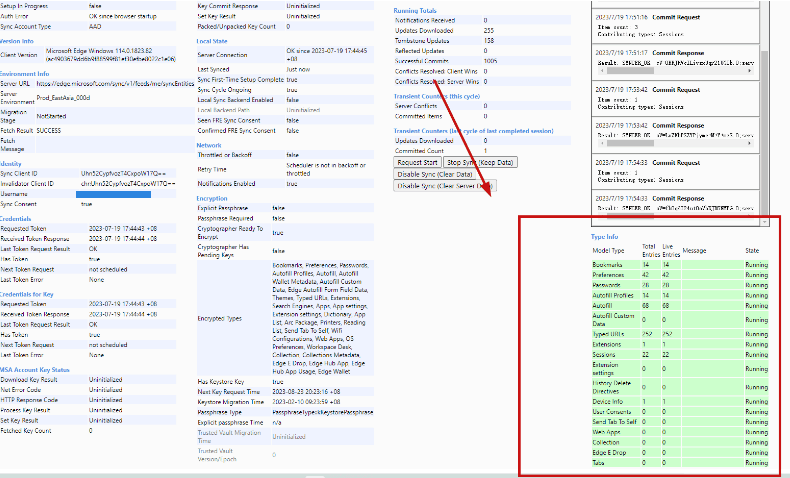Image resolution: width=790 pixels, height=478 pixels.
Task: Click the Environment Info section heading
Action: [x=25, y=74]
